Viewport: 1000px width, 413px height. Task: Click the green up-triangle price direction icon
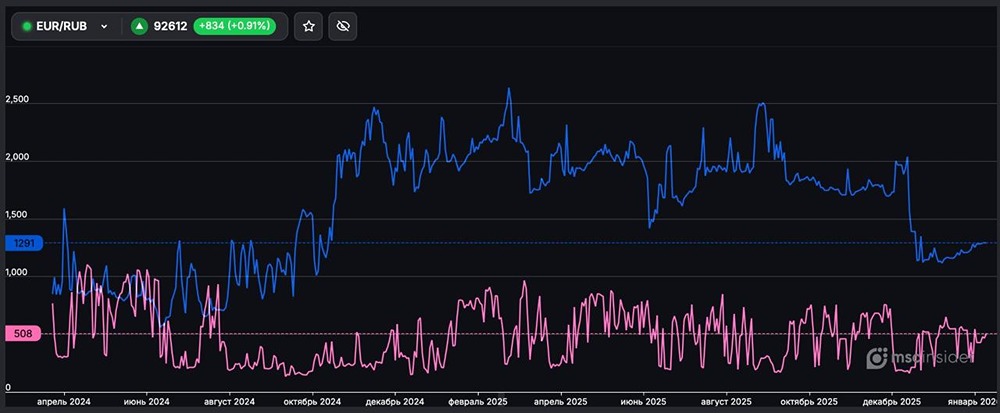point(139,27)
